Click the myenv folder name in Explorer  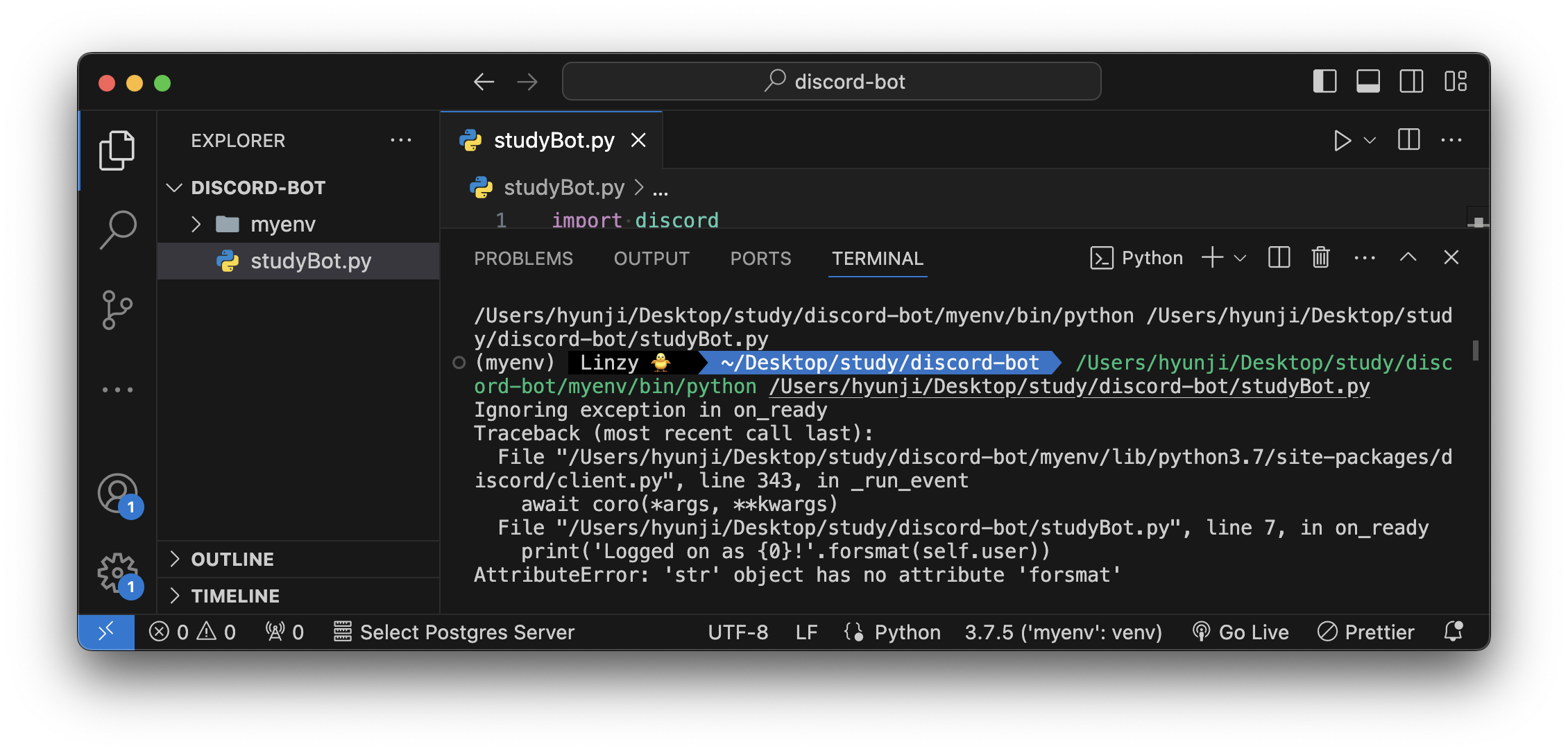click(x=283, y=224)
